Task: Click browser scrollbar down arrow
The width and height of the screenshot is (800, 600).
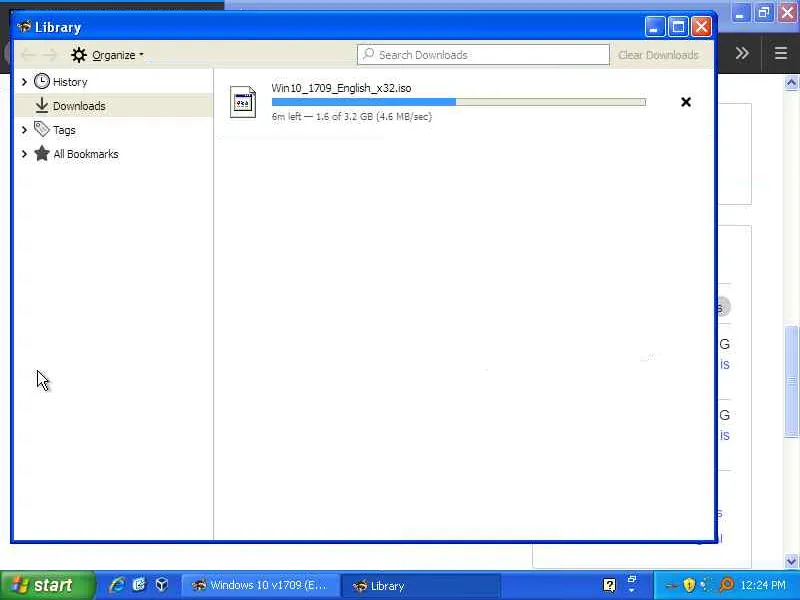Action: (791, 561)
